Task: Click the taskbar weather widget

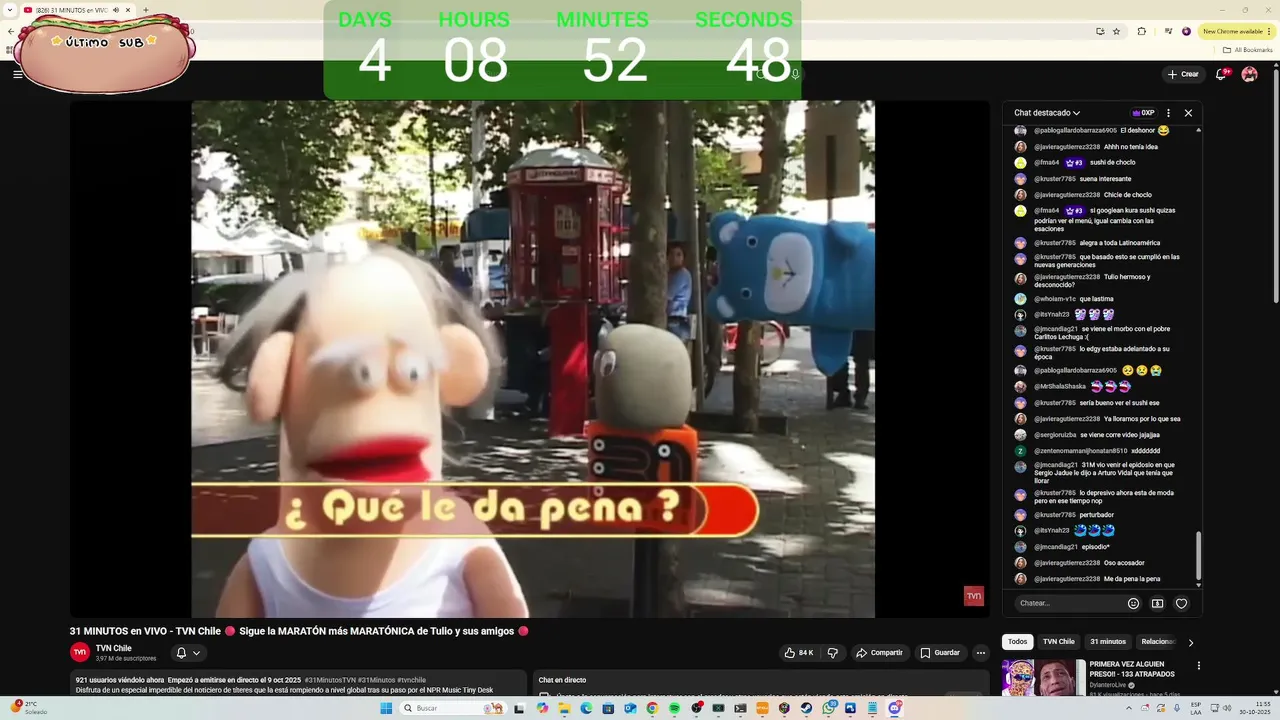Action: (28, 708)
